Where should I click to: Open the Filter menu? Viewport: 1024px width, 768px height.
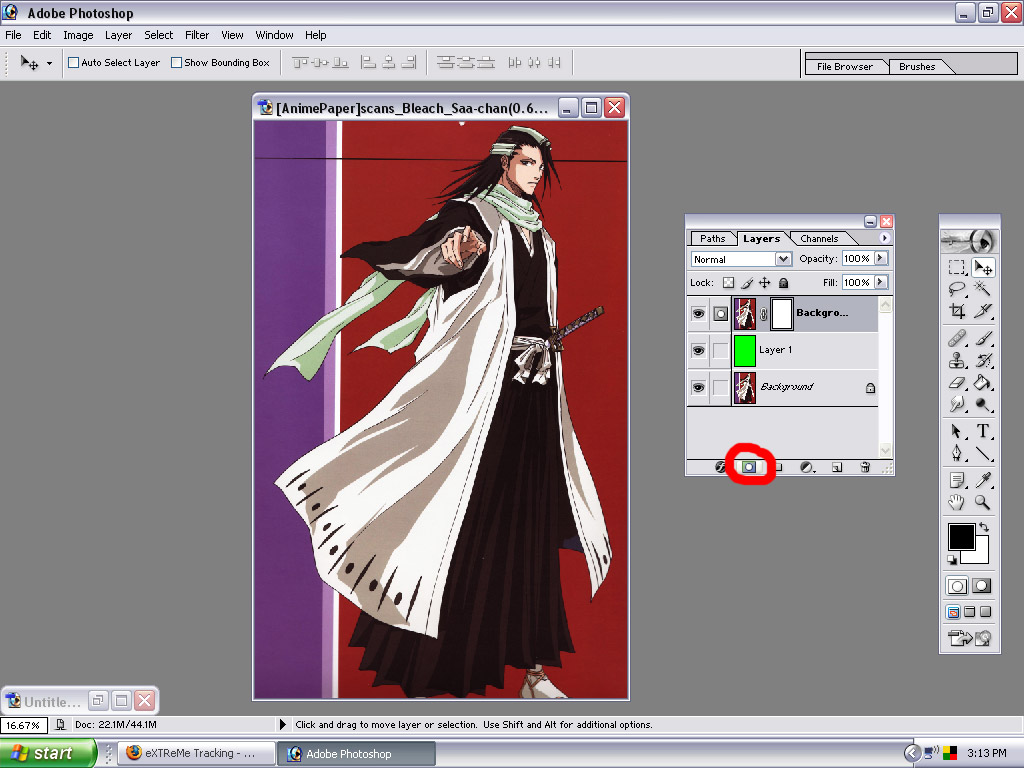pyautogui.click(x=197, y=35)
